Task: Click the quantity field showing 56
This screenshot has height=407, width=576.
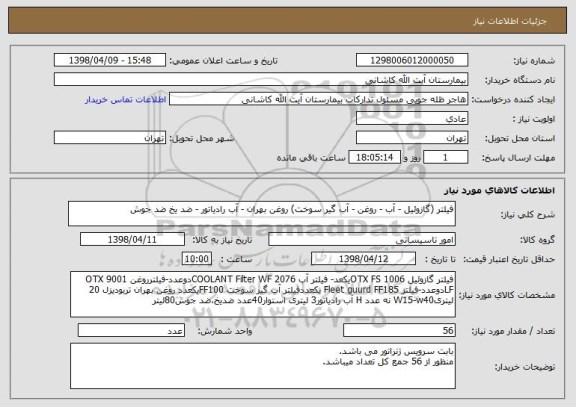Action: point(399,330)
